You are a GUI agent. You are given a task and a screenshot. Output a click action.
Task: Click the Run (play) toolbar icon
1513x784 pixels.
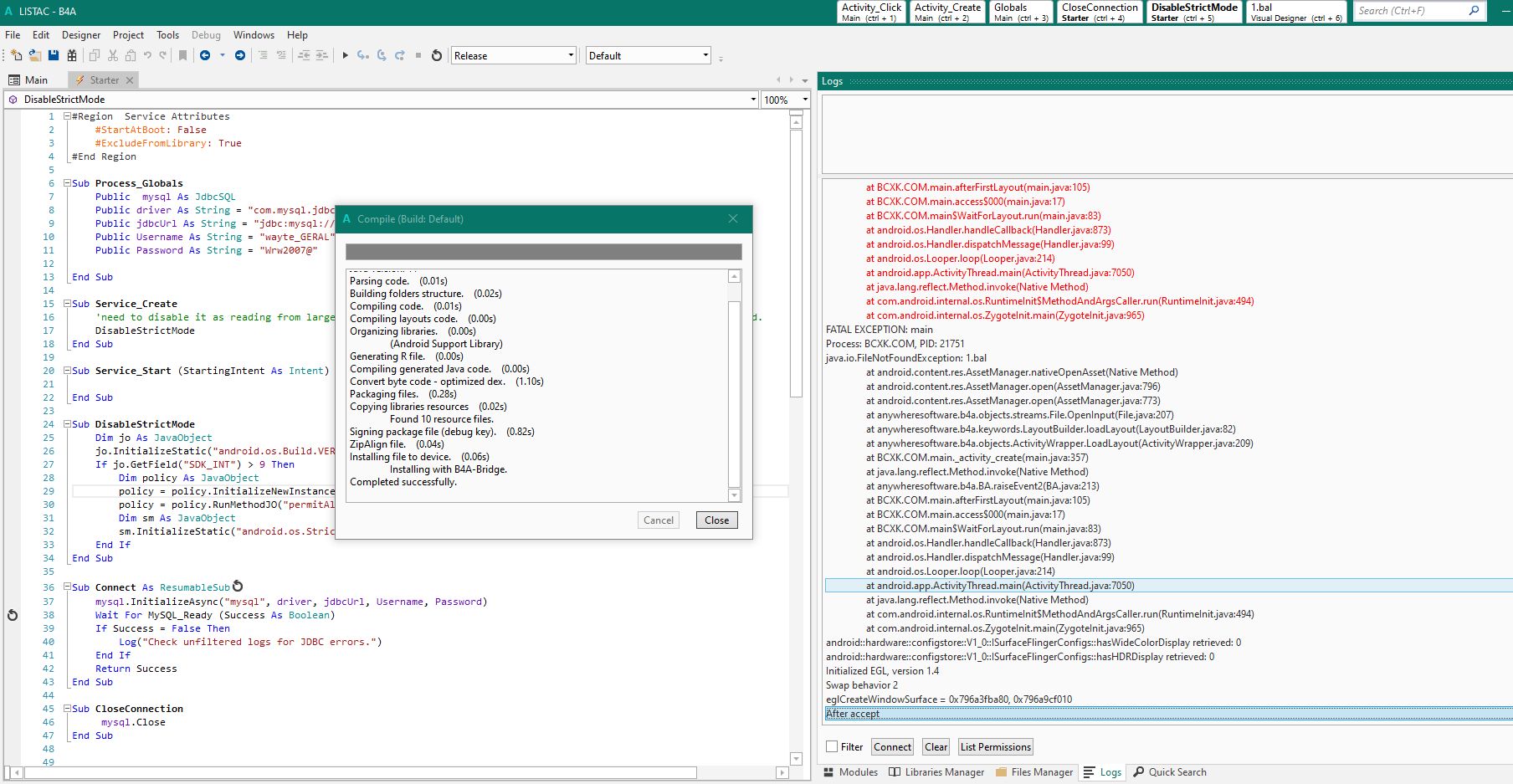point(345,55)
